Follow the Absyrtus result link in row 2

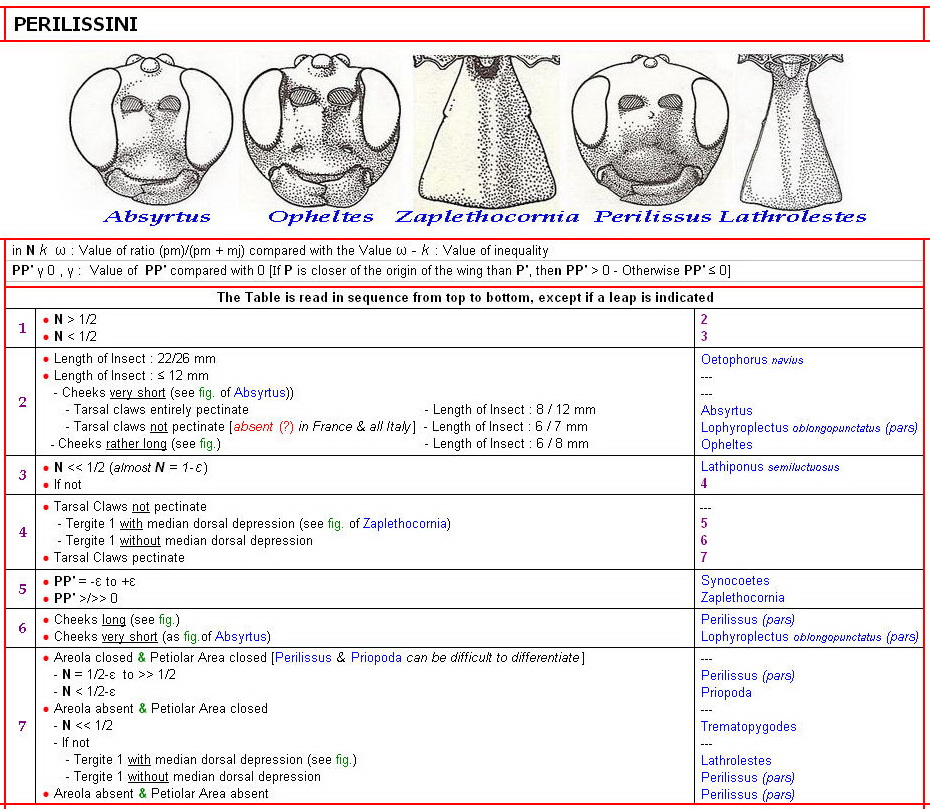[726, 410]
